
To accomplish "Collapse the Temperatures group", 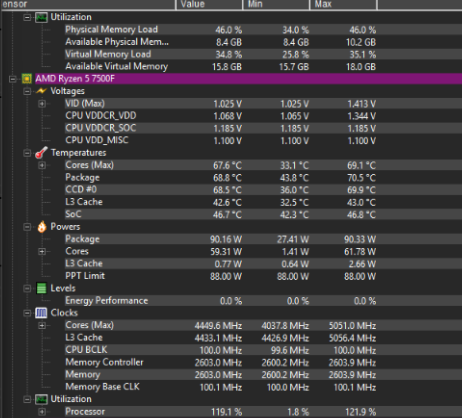I will coord(27,153).
